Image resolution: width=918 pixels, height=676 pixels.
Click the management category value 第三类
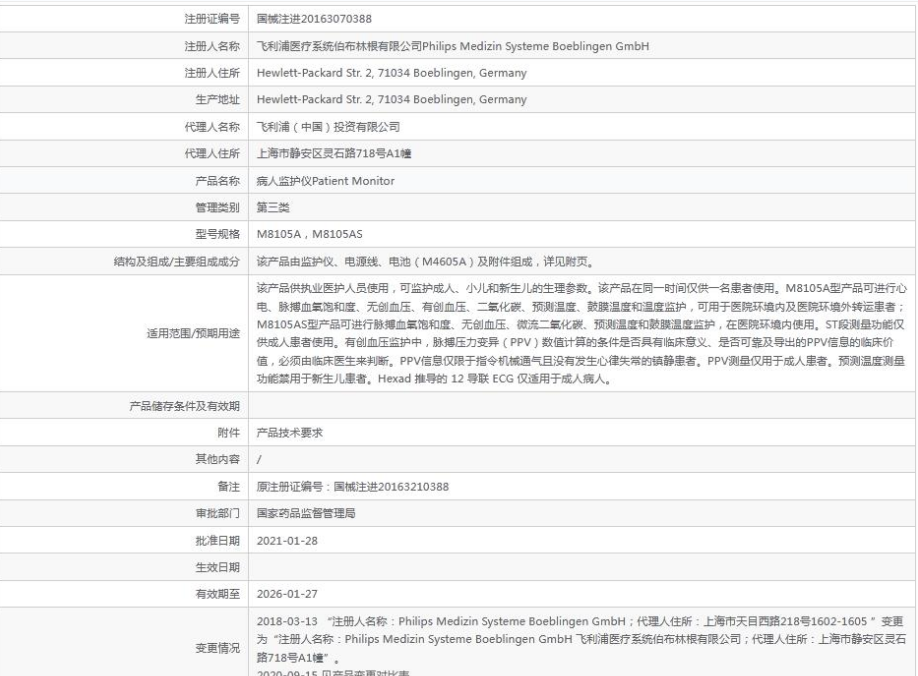point(273,207)
